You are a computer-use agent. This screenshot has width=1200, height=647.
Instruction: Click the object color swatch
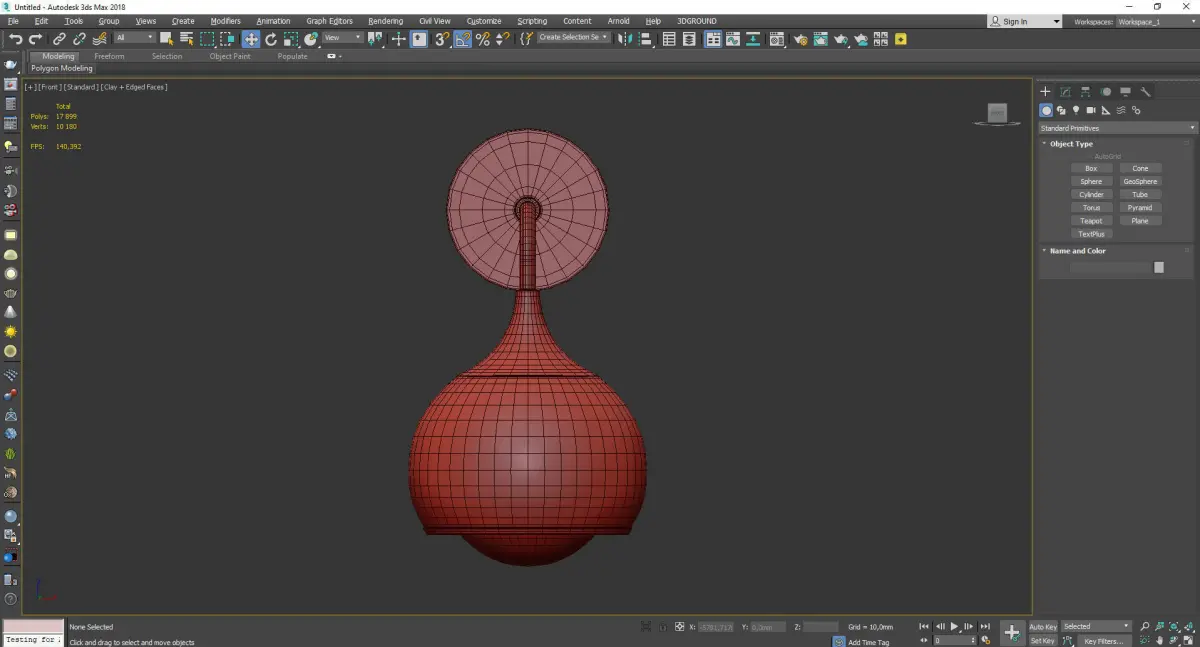coord(1159,267)
